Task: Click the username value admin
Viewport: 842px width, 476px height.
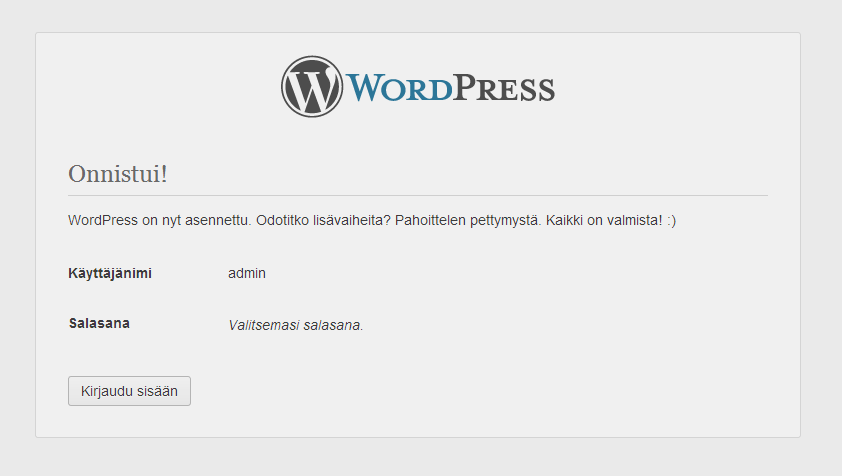Action: pyautogui.click(x=247, y=273)
